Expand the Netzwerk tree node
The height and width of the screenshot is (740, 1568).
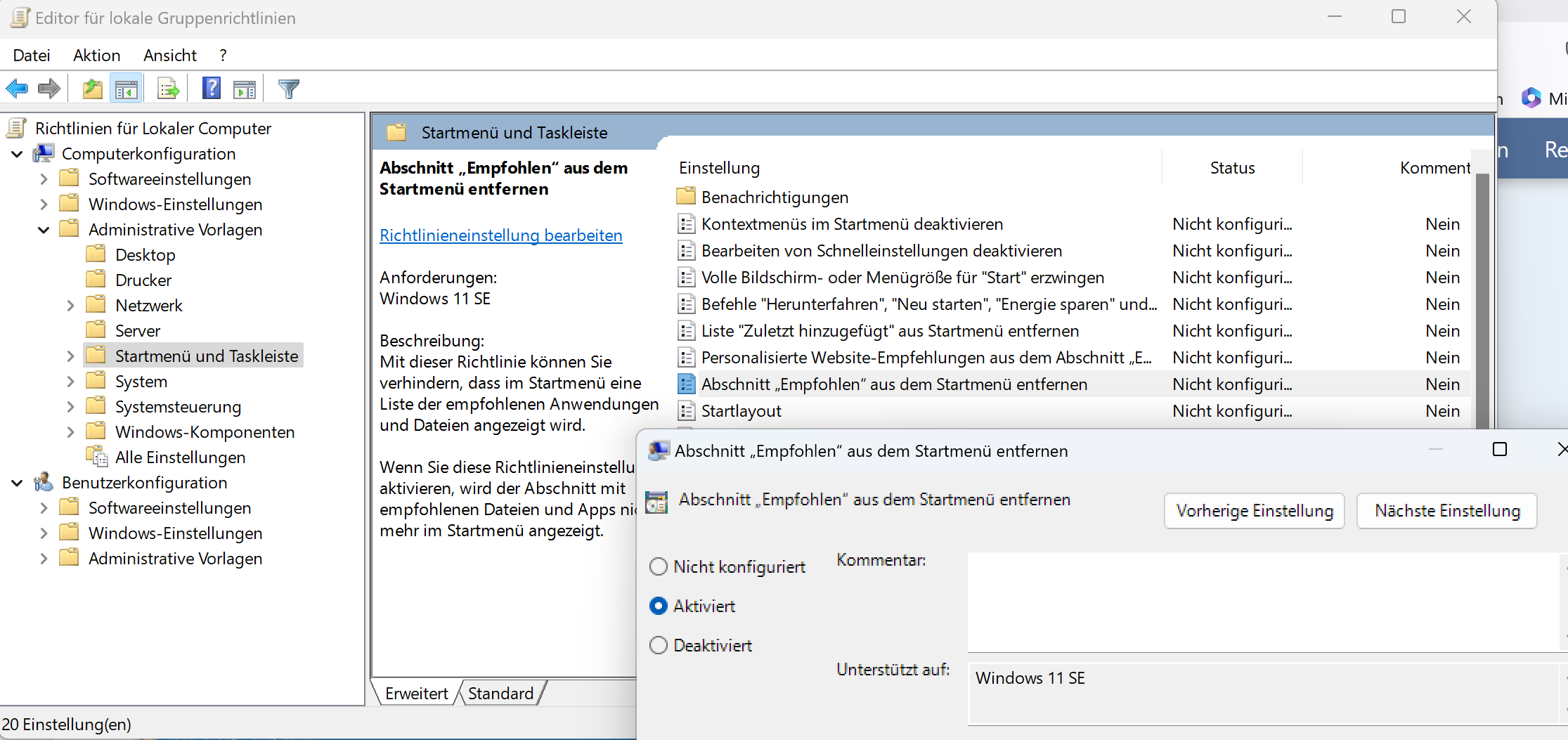(70, 306)
